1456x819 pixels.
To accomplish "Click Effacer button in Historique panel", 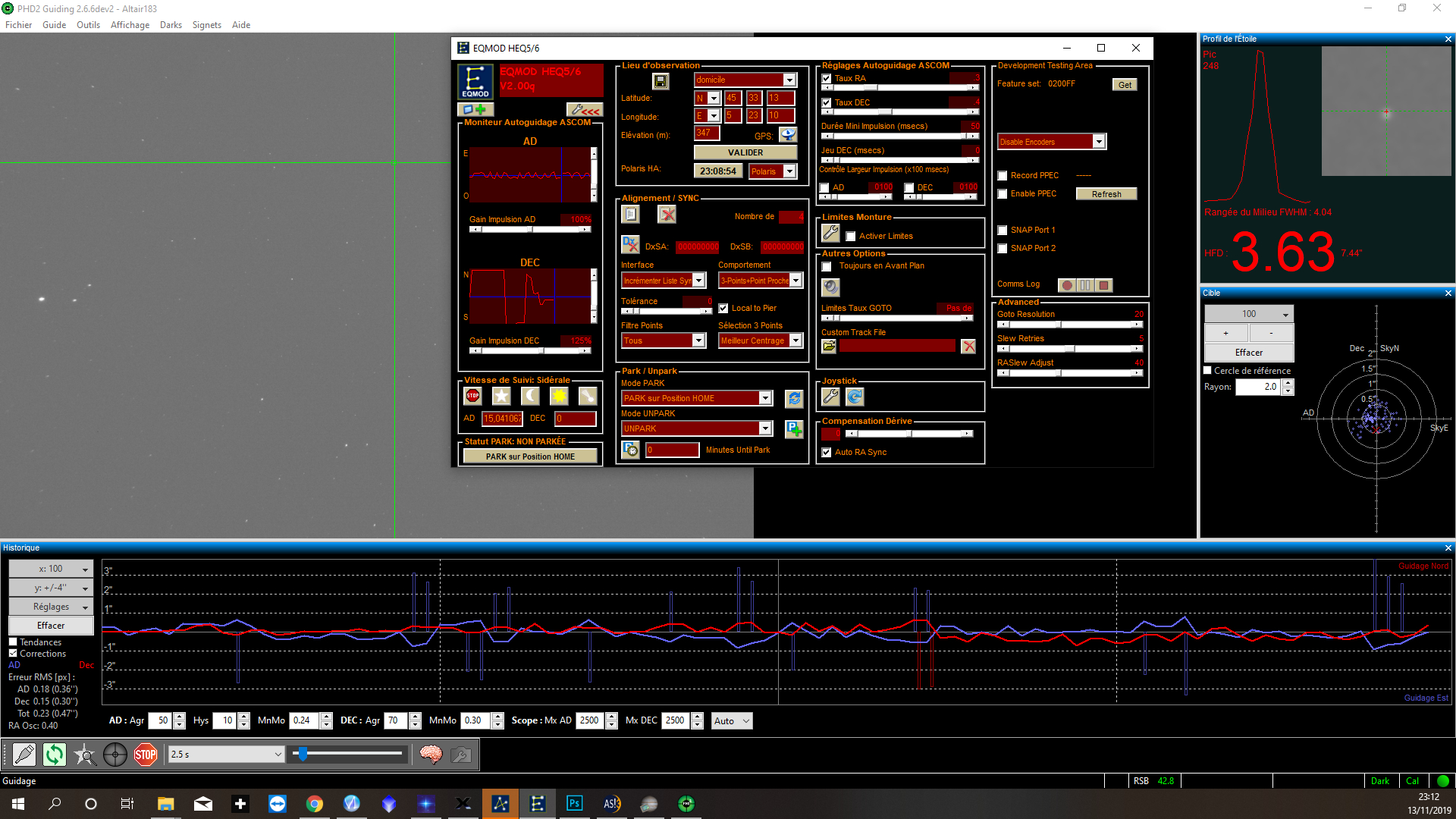I will click(51, 626).
